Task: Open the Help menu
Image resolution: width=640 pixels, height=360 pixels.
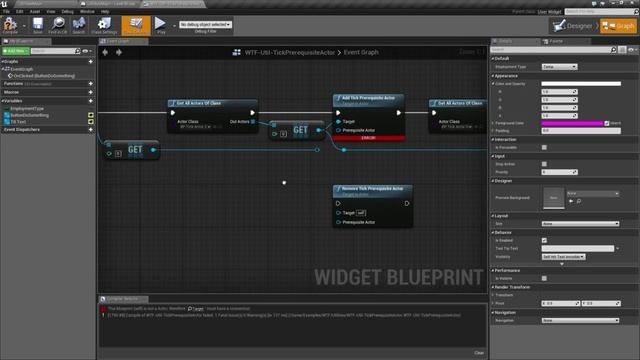Action: pyautogui.click(x=105, y=11)
